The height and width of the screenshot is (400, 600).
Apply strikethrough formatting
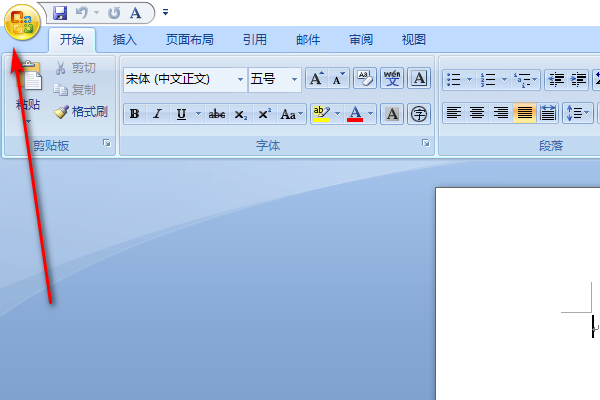[x=217, y=114]
